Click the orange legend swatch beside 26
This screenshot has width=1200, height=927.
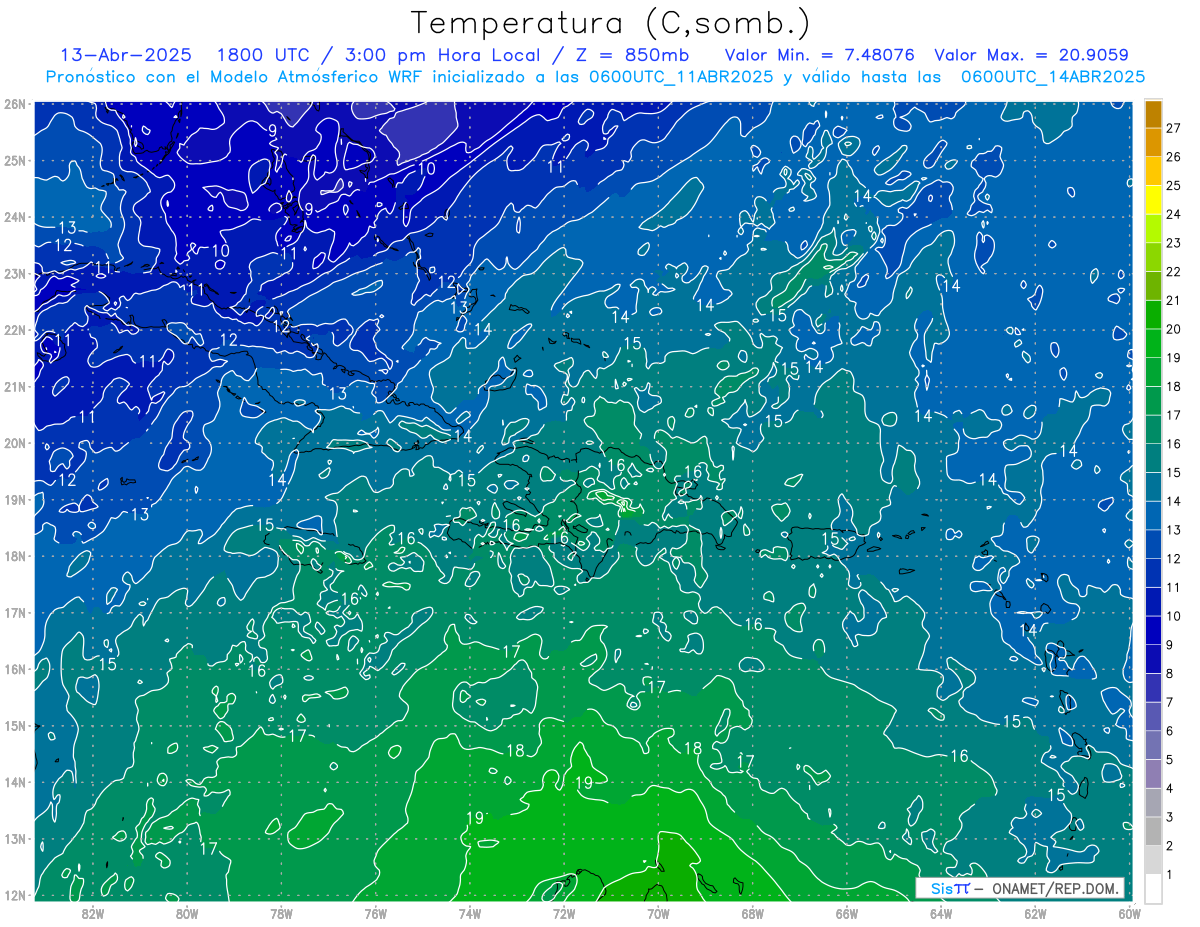pyautogui.click(x=1153, y=142)
